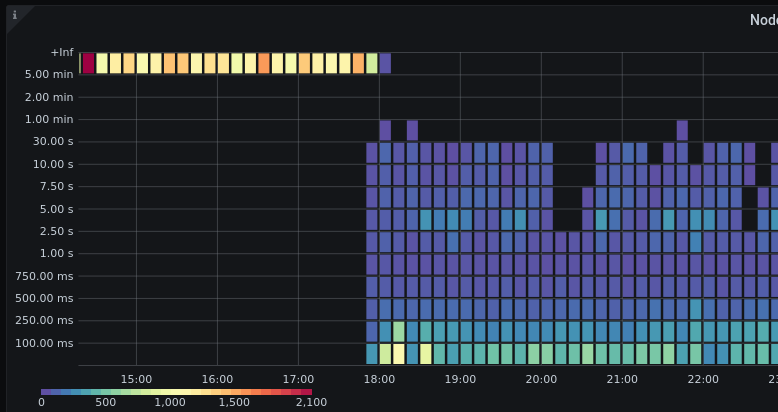Click the '250.00 ms' y-axis label
This screenshot has width=778, height=412.
tap(44, 321)
